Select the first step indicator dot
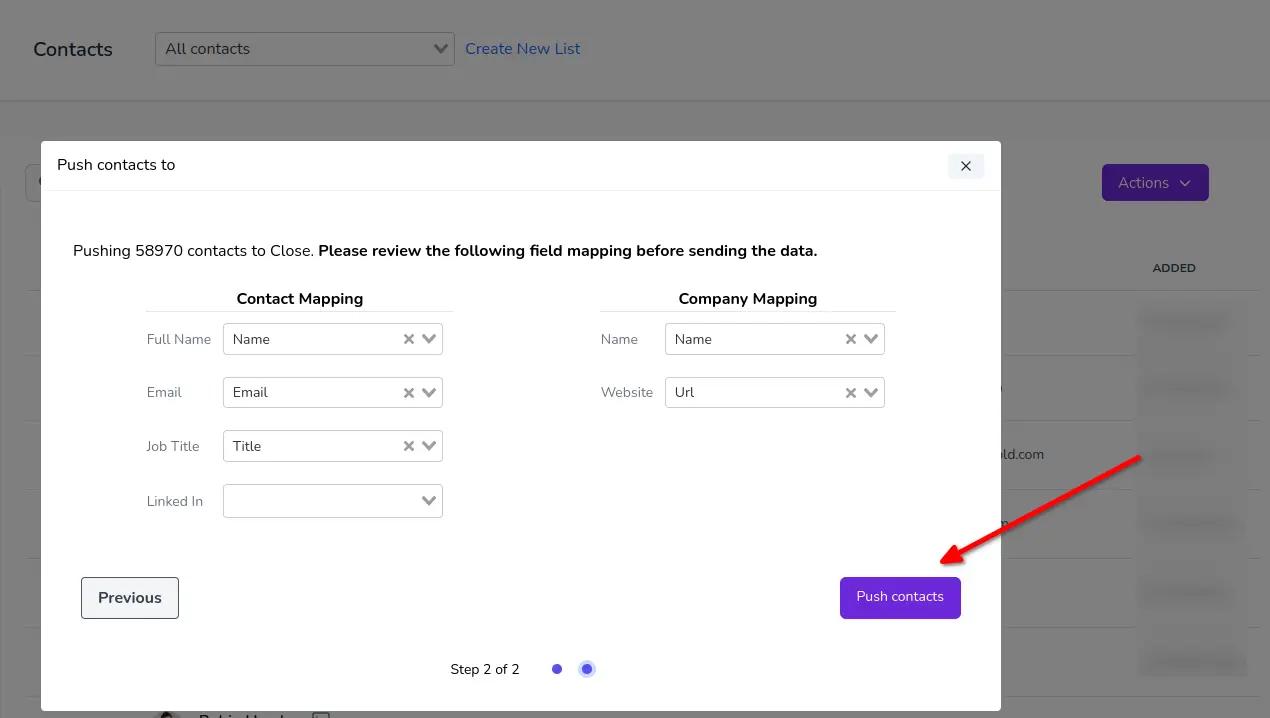This screenshot has height=718, width=1270. (x=557, y=669)
